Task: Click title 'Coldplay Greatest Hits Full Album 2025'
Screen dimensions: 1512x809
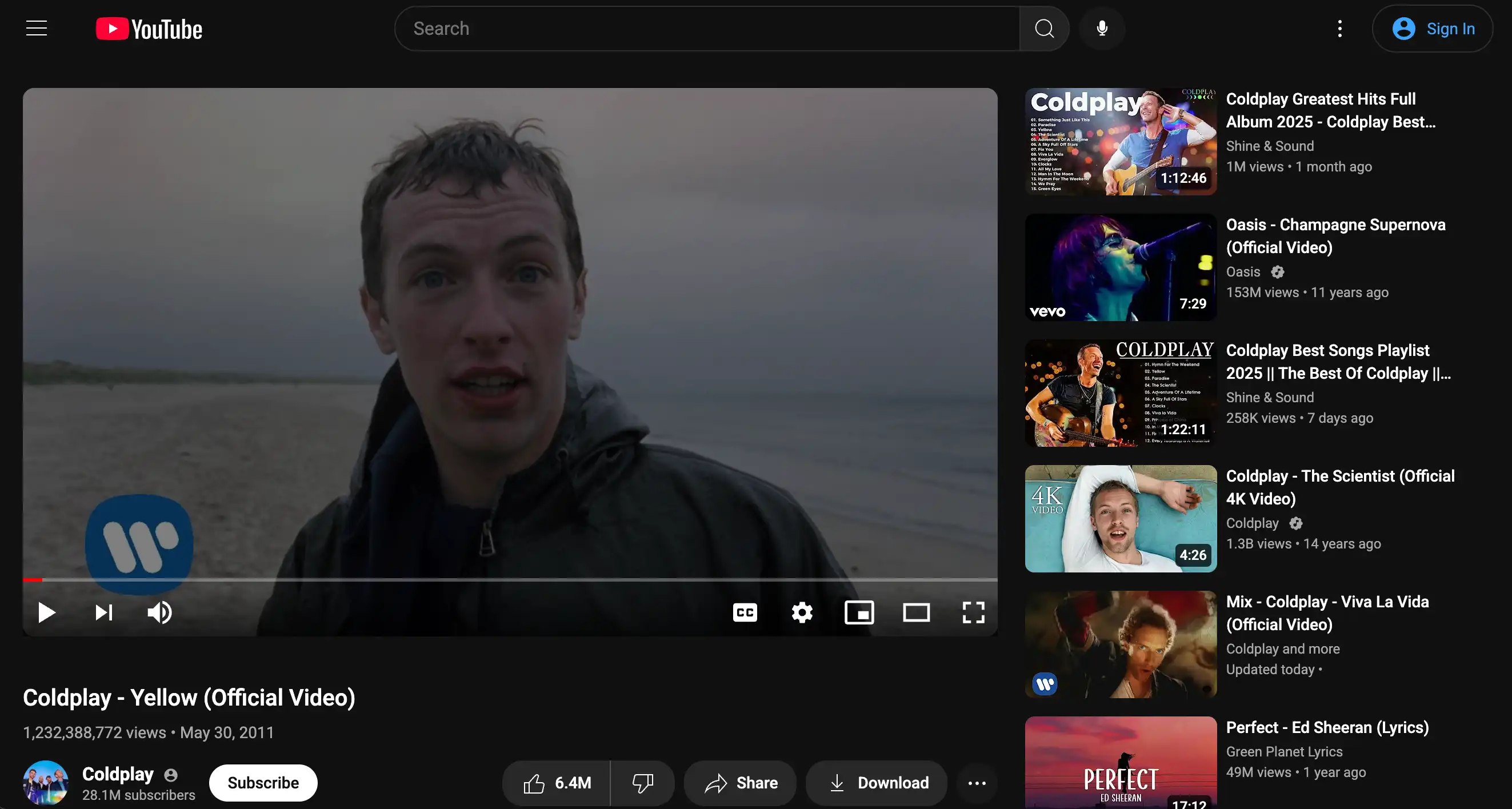Action: tap(1331, 110)
